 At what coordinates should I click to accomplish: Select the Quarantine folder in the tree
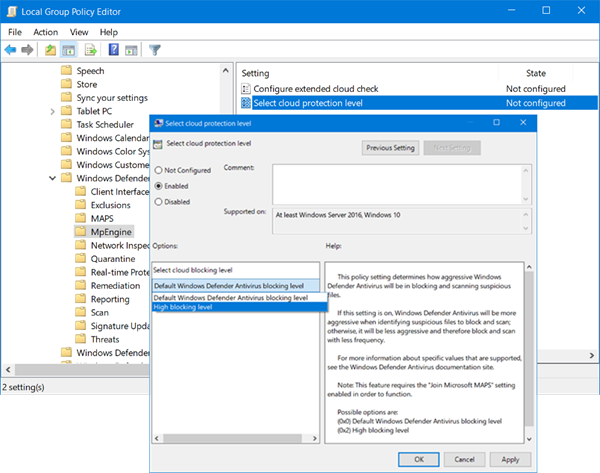pyautogui.click(x=112, y=258)
